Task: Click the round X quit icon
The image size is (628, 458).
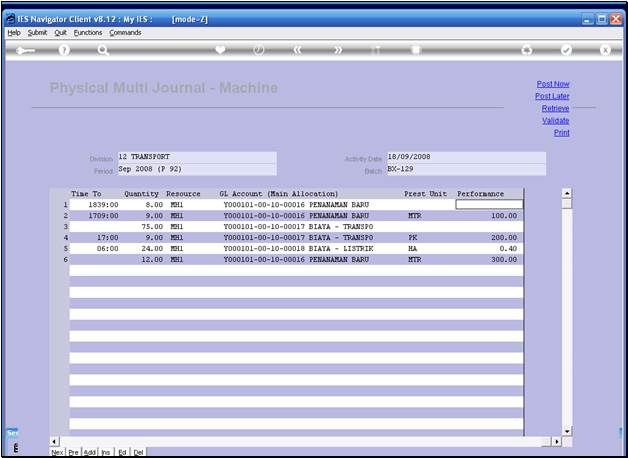Action: (605, 50)
